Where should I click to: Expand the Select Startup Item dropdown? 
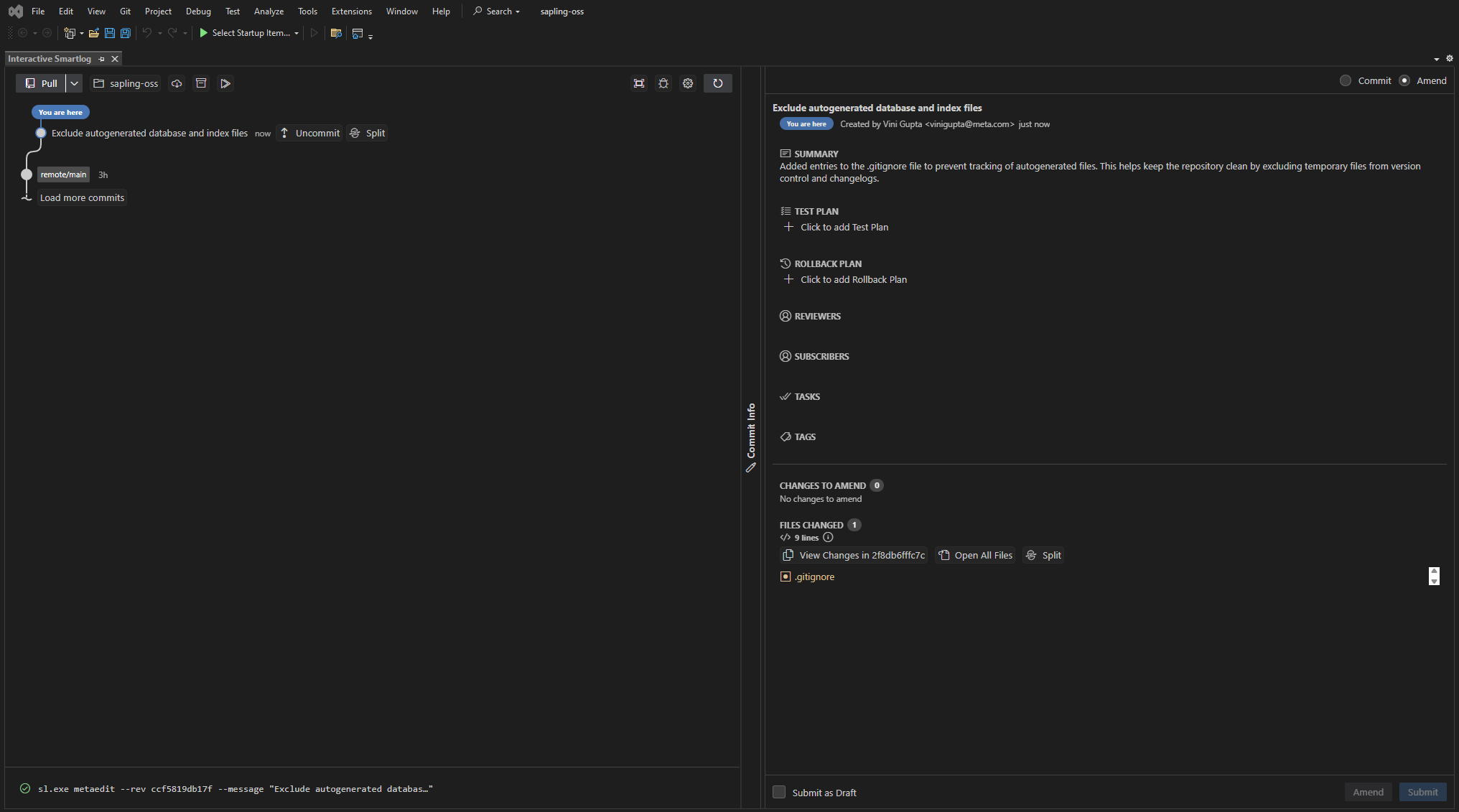point(297,33)
